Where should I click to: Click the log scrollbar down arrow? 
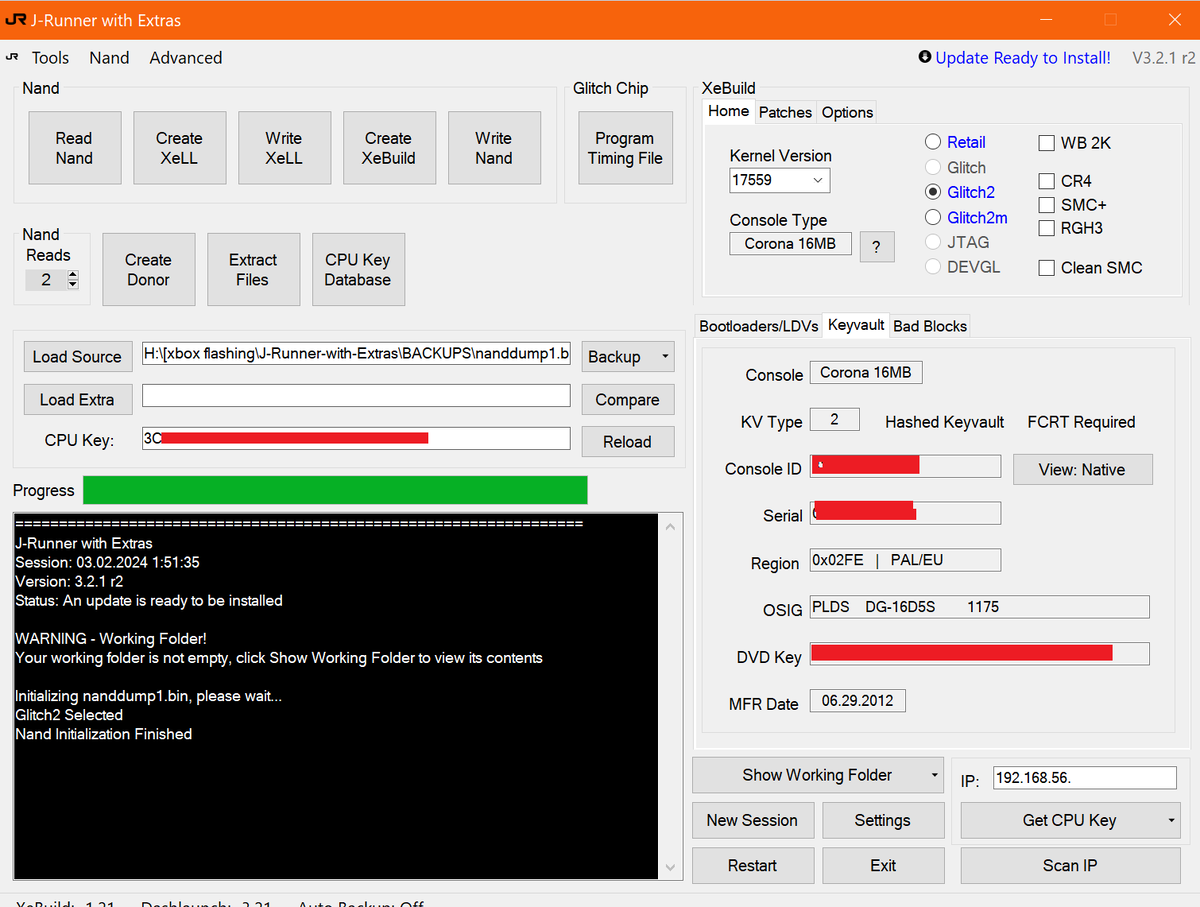pyautogui.click(x=671, y=868)
